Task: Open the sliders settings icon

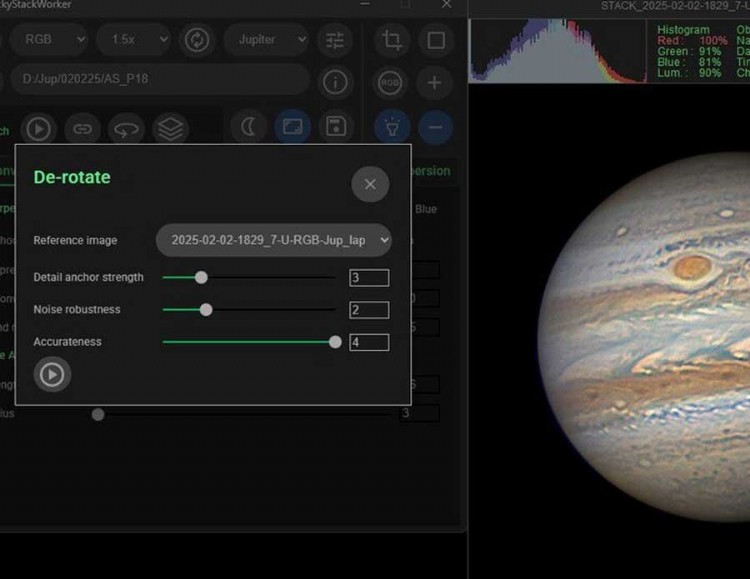Action: click(334, 41)
